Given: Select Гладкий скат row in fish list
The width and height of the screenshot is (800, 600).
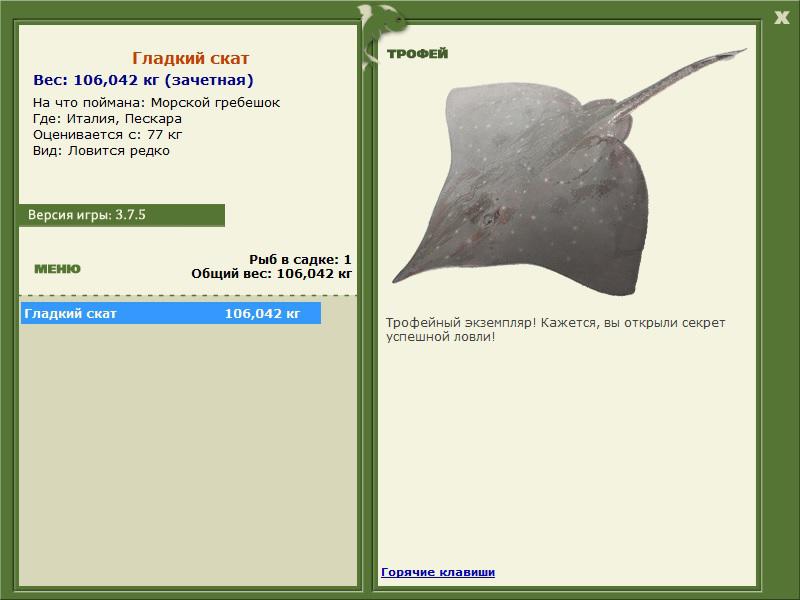Looking at the screenshot, I should [170, 313].
